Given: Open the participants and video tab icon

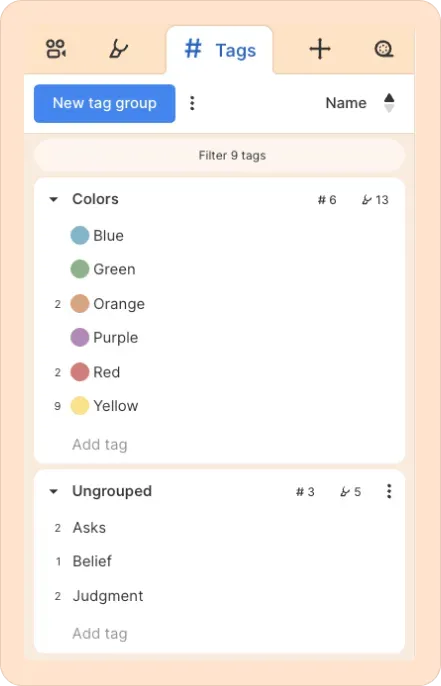Looking at the screenshot, I should coord(56,49).
